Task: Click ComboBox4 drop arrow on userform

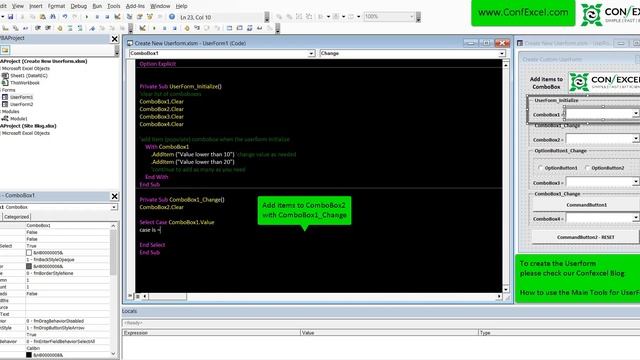Action: pyautogui.click(x=636, y=218)
